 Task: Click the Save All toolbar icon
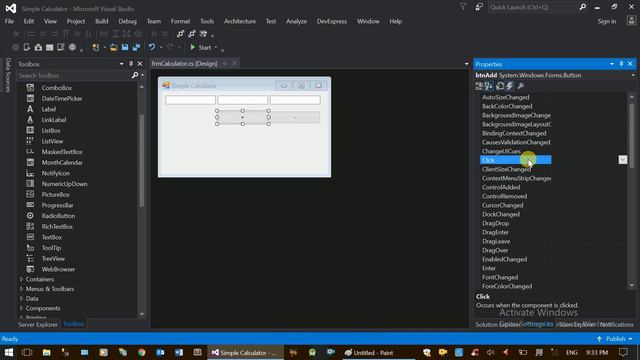pos(136,47)
